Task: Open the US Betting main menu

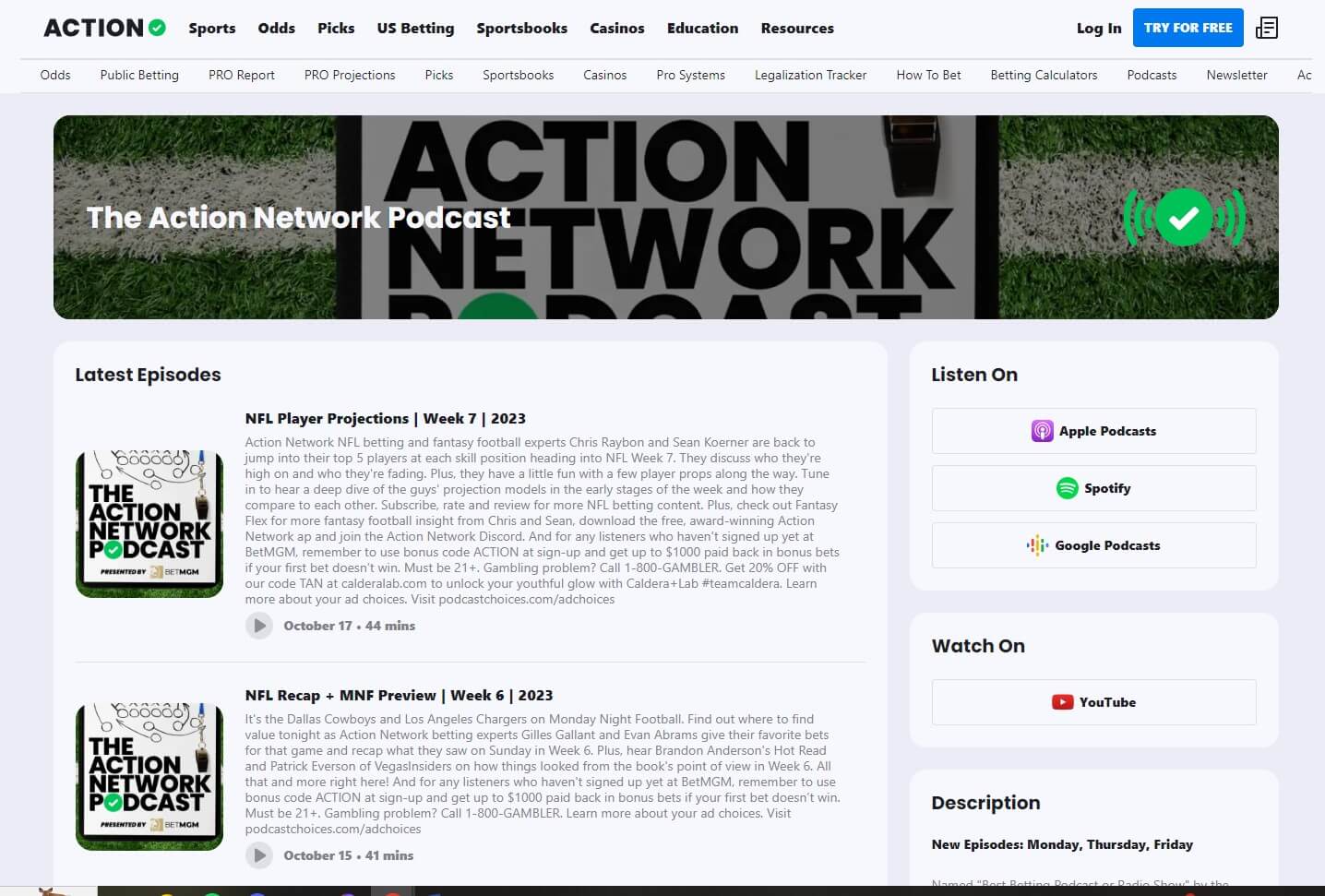Action: 415,28
